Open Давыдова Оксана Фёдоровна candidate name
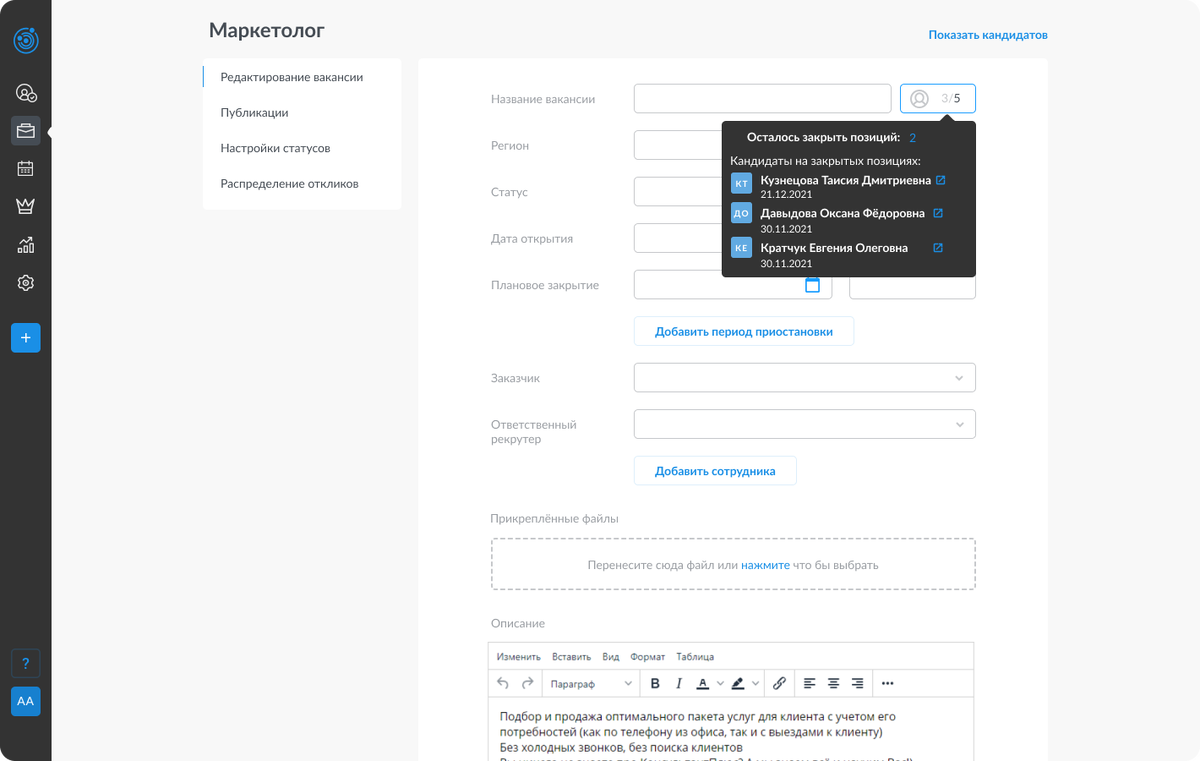Viewport: 1200px width, 761px height. (843, 213)
